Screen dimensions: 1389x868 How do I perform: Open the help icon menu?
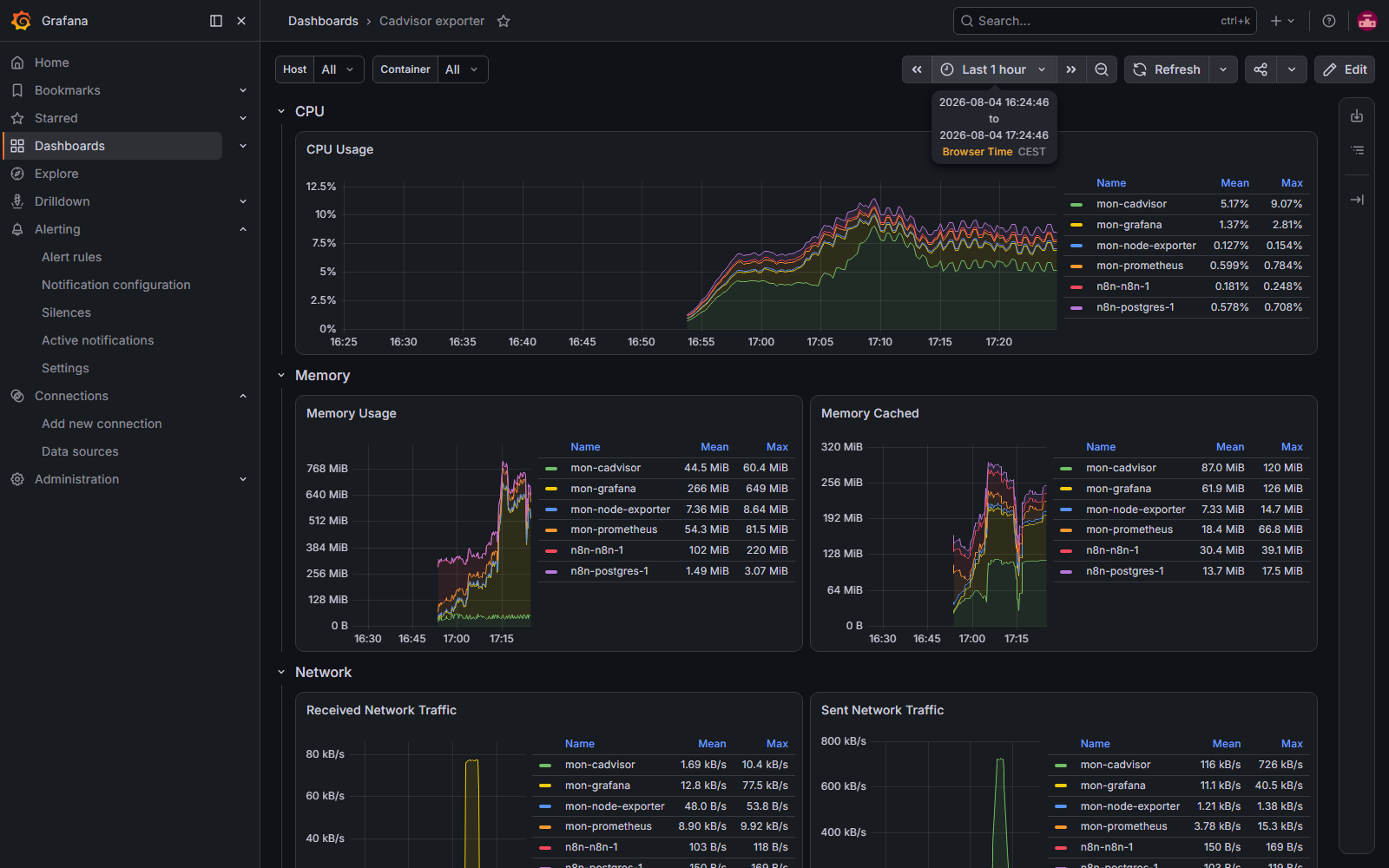(1329, 21)
